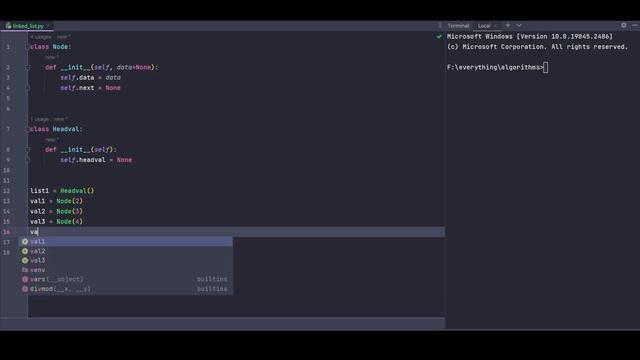640x360 pixels.
Task: Choose val3 from the completion popup
Action: click(x=127, y=260)
